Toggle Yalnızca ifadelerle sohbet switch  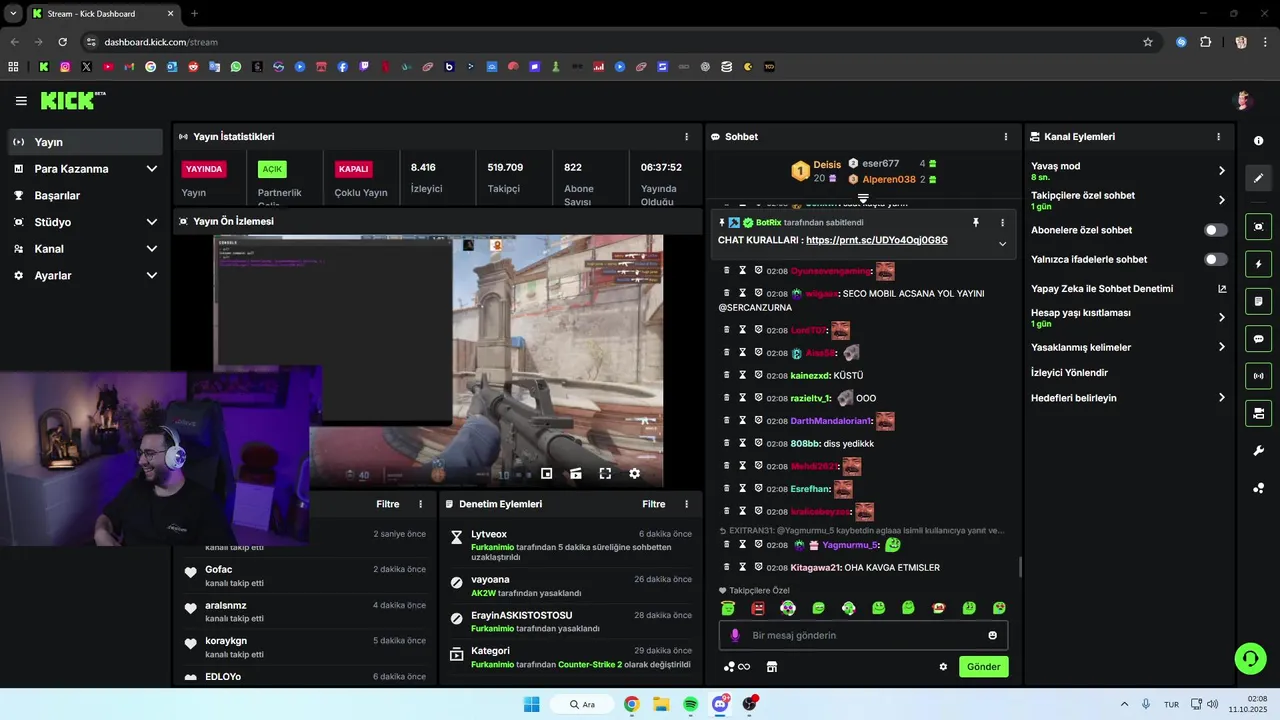(x=1215, y=260)
